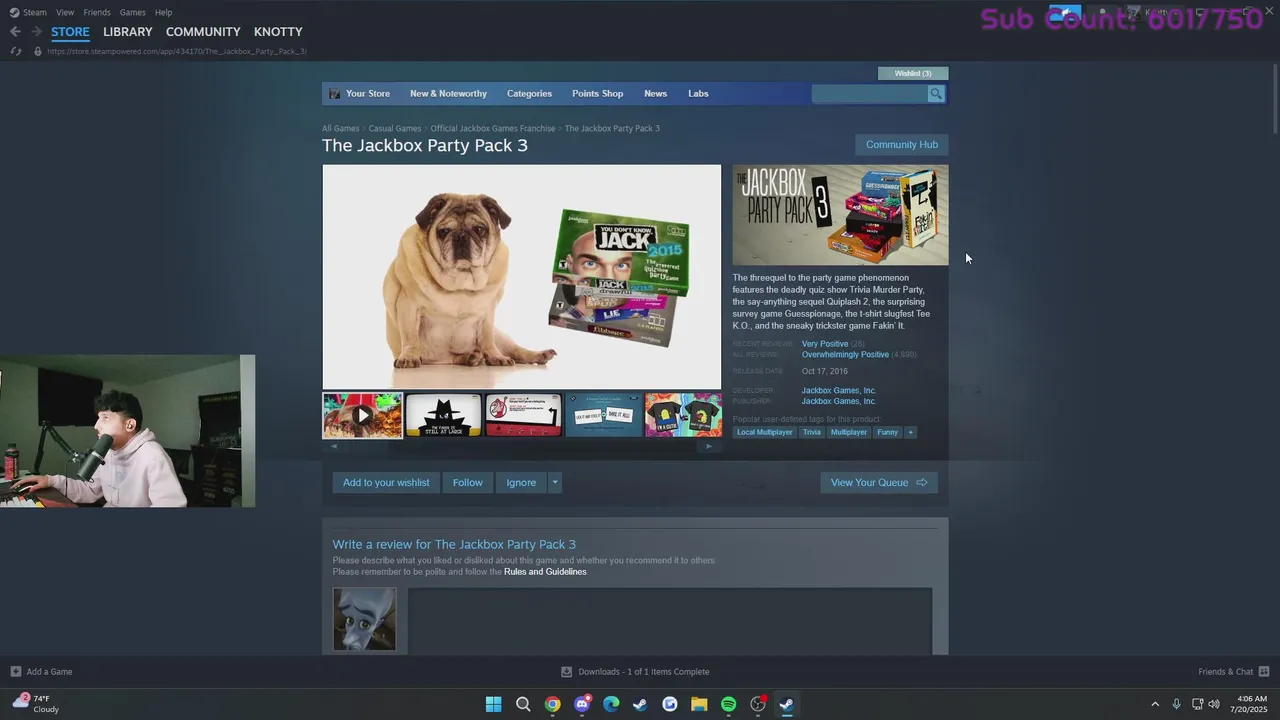Image resolution: width=1280 pixels, height=720 pixels.
Task: Open the Friends & Chat icon
Action: [1264, 672]
